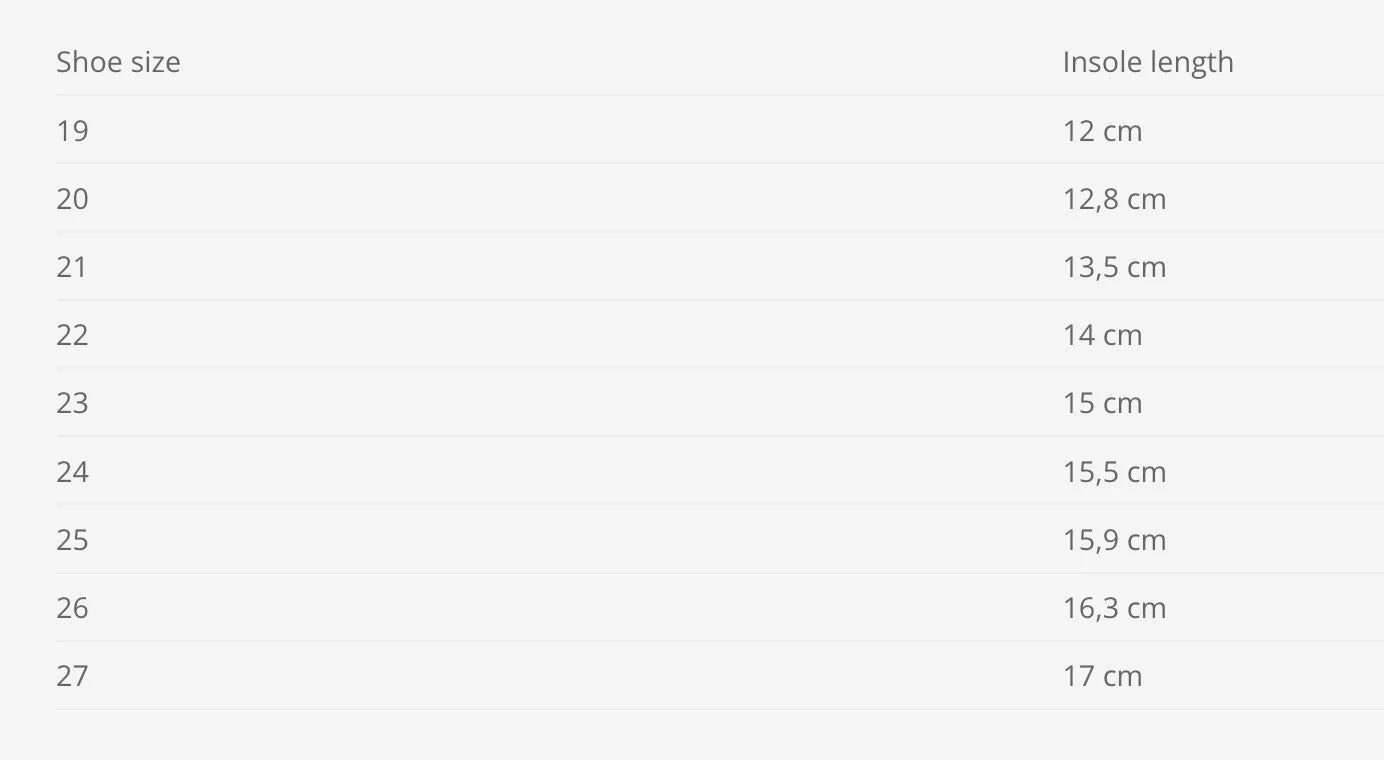Select shoe size 27 cell

[x=72, y=676]
